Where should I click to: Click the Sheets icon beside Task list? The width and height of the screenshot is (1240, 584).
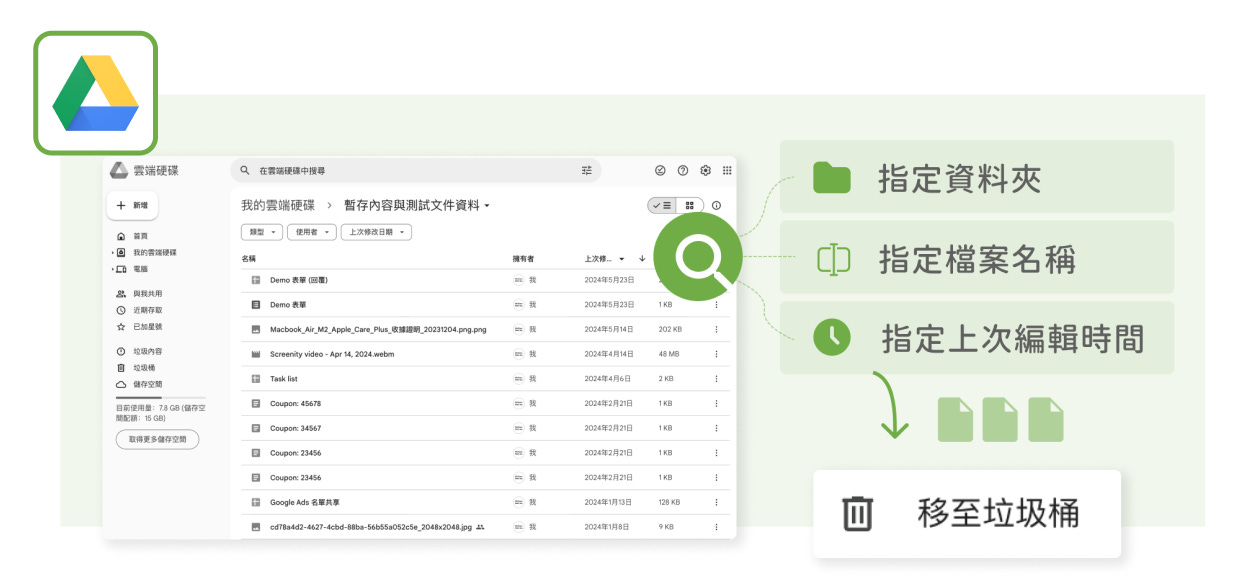pyautogui.click(x=256, y=379)
